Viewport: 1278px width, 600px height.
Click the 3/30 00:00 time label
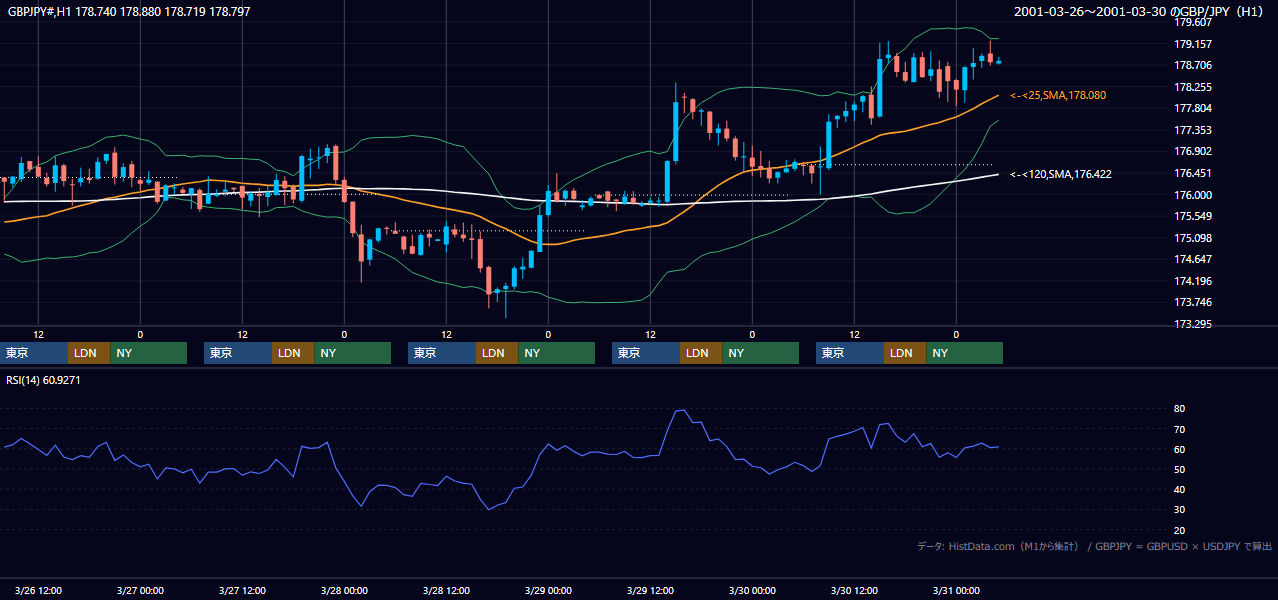(x=752, y=591)
